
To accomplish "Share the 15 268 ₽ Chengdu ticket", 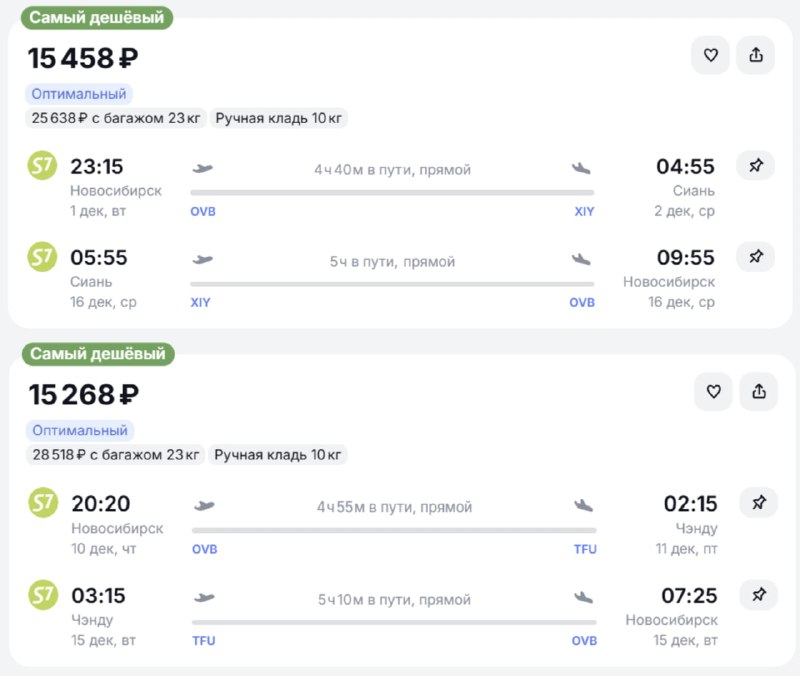I will click(x=759, y=392).
